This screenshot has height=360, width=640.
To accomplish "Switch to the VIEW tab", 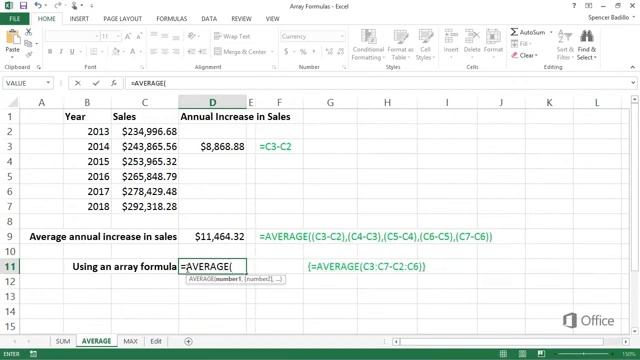I will coord(272,19).
